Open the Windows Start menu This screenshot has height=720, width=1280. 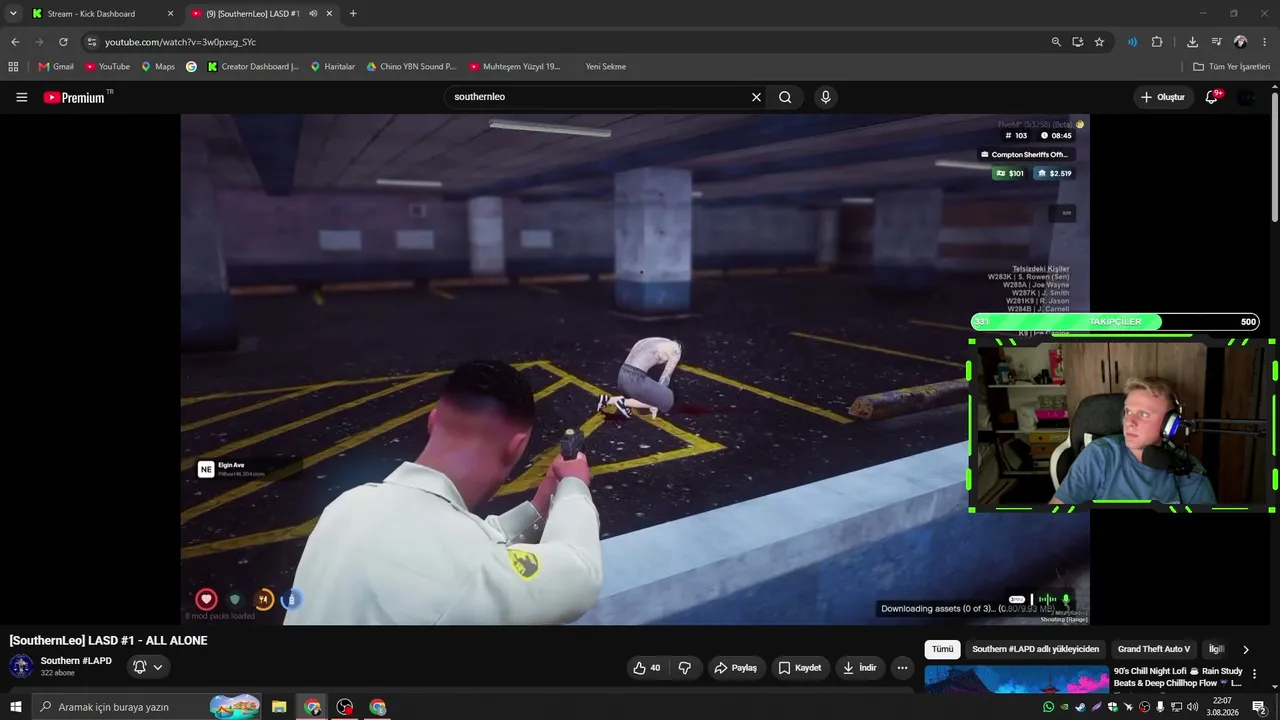pos(15,707)
